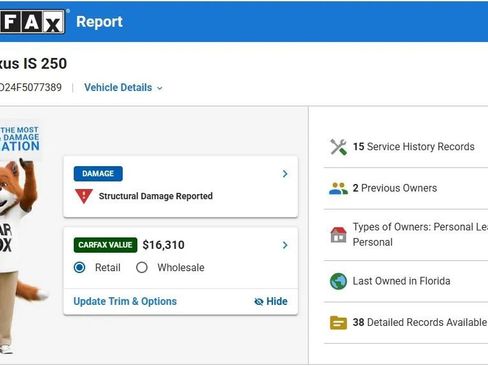Click the CARFAX logo in header
Screen dimensions: 488x366
pos(32,22)
